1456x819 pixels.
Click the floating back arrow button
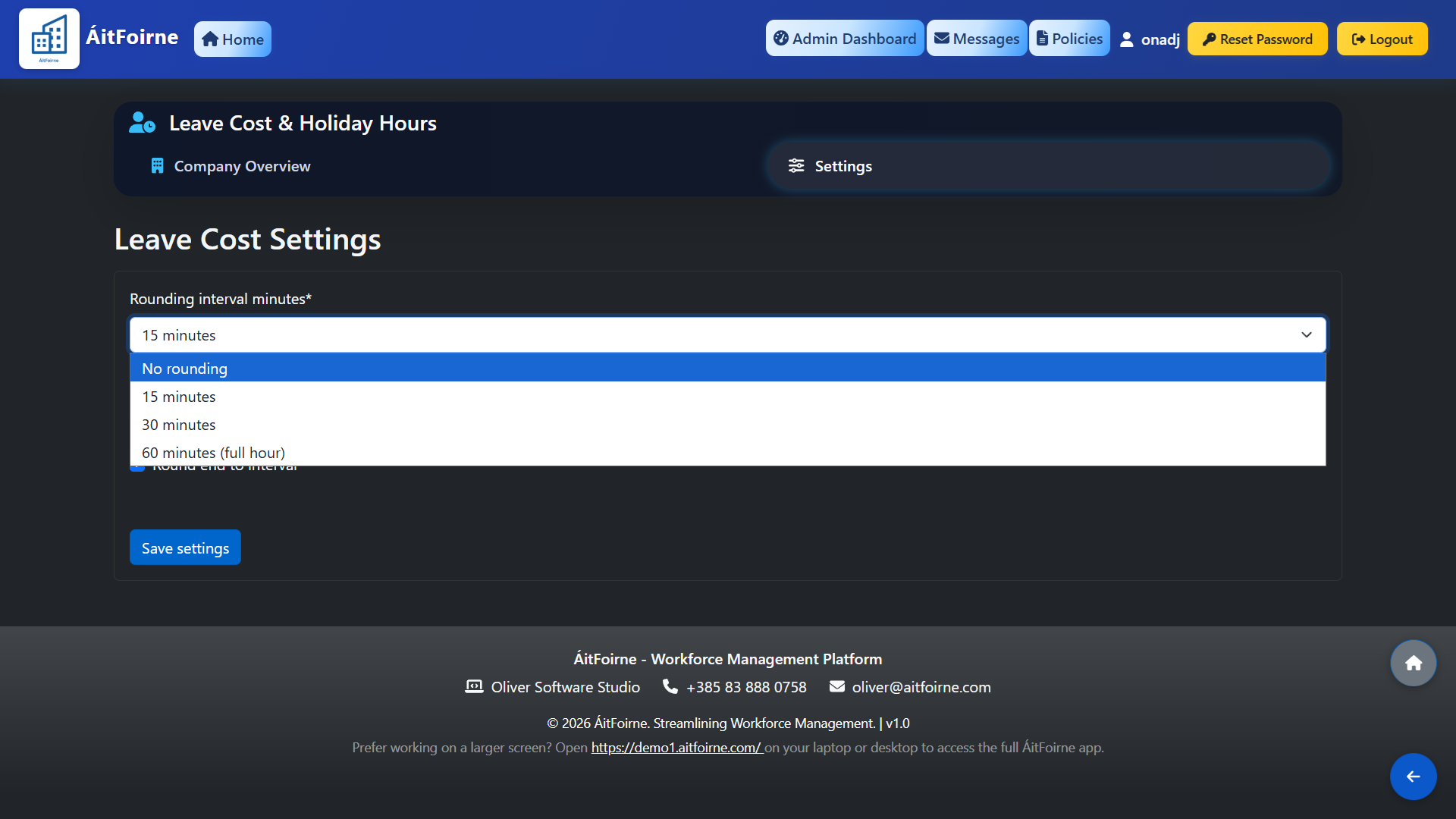[1413, 777]
